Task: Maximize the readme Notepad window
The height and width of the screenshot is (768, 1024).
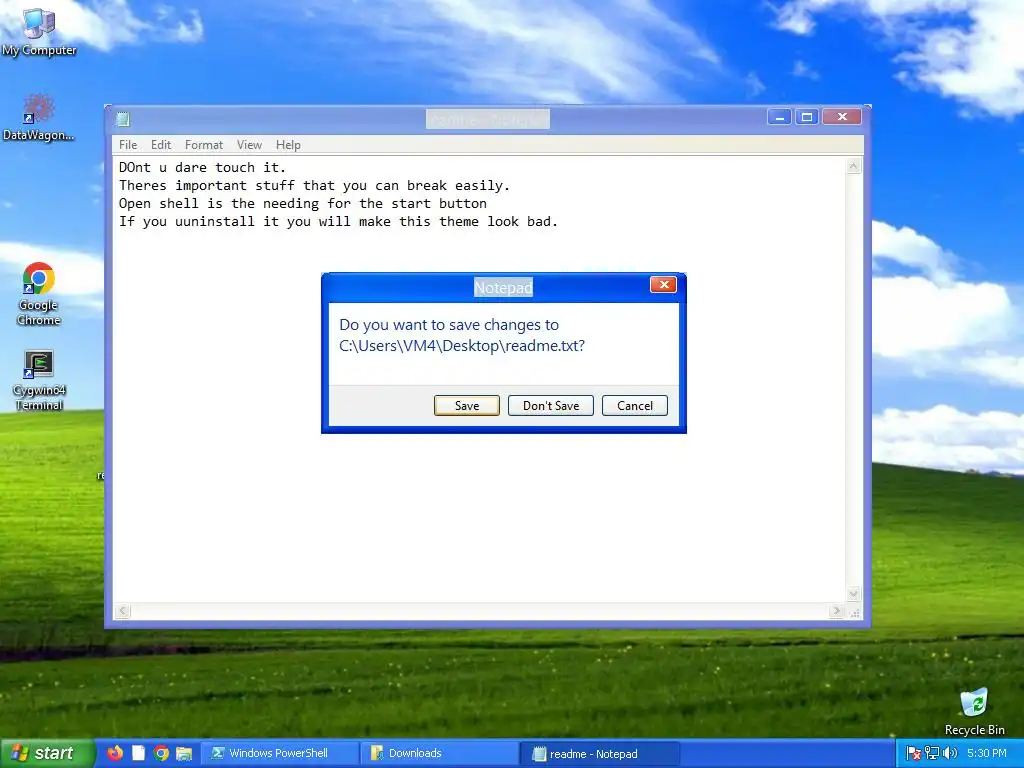Action: 807,117
